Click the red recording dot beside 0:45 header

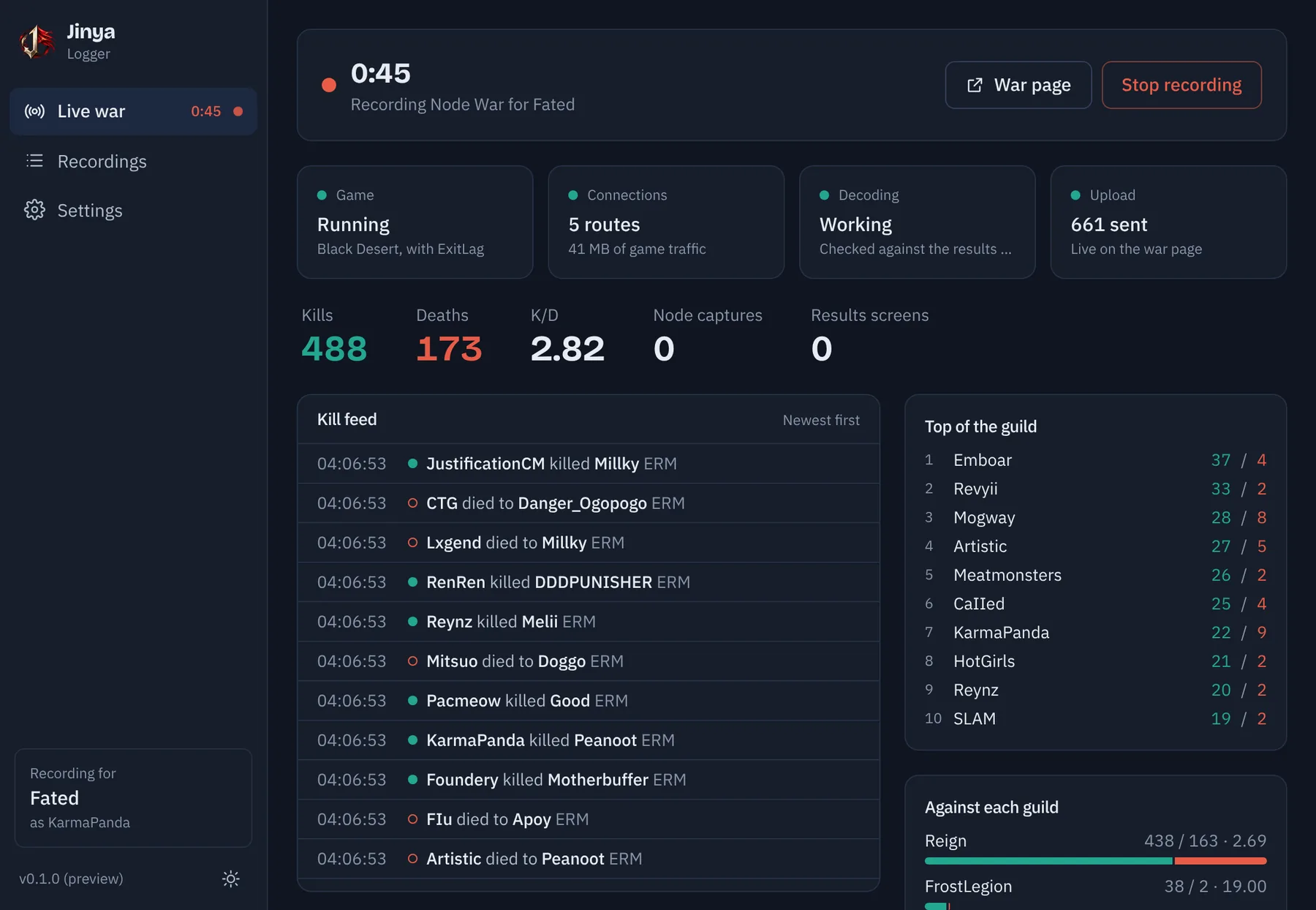tap(329, 86)
